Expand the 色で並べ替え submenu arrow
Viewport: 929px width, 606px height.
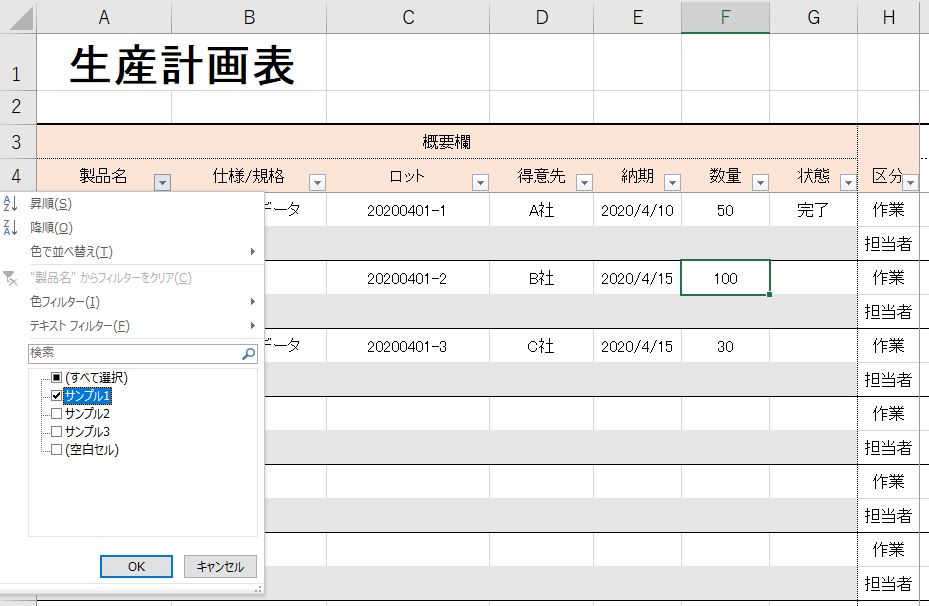point(252,252)
